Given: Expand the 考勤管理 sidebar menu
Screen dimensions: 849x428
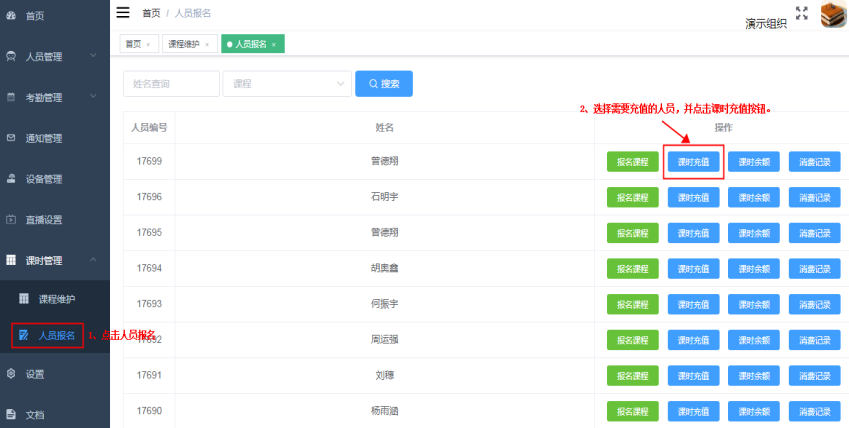Looking at the screenshot, I should tap(50, 97).
